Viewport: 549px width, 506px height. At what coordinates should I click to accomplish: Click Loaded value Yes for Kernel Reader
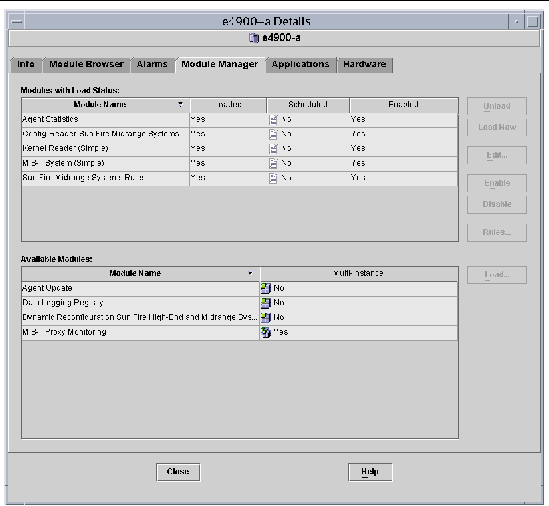click(x=198, y=148)
